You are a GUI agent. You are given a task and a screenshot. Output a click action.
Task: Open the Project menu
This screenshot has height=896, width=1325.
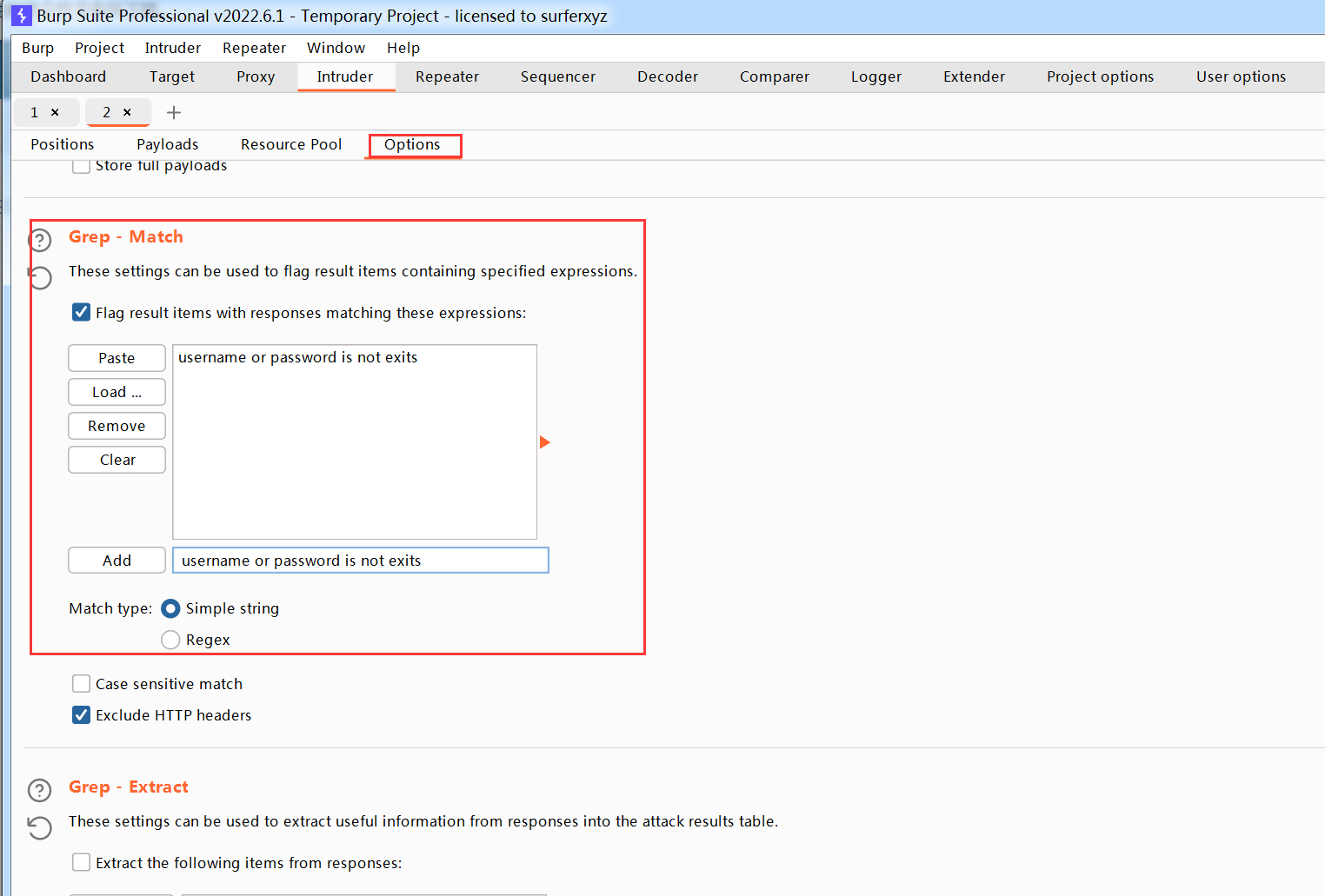coord(99,48)
